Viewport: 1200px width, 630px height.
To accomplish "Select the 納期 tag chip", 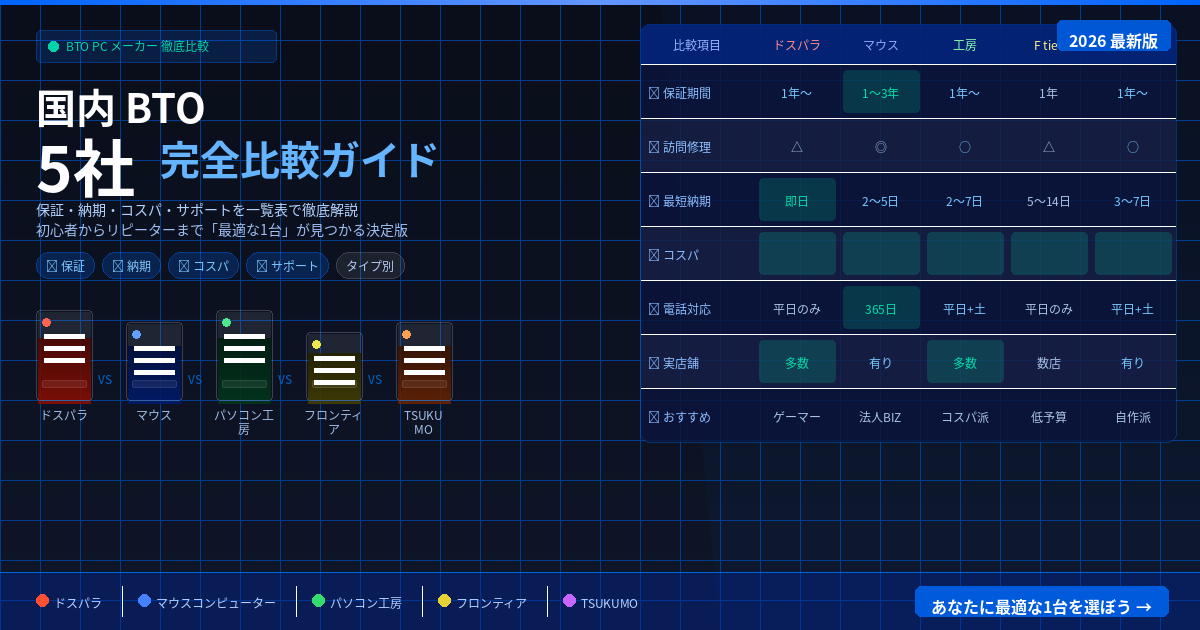I will [131, 266].
